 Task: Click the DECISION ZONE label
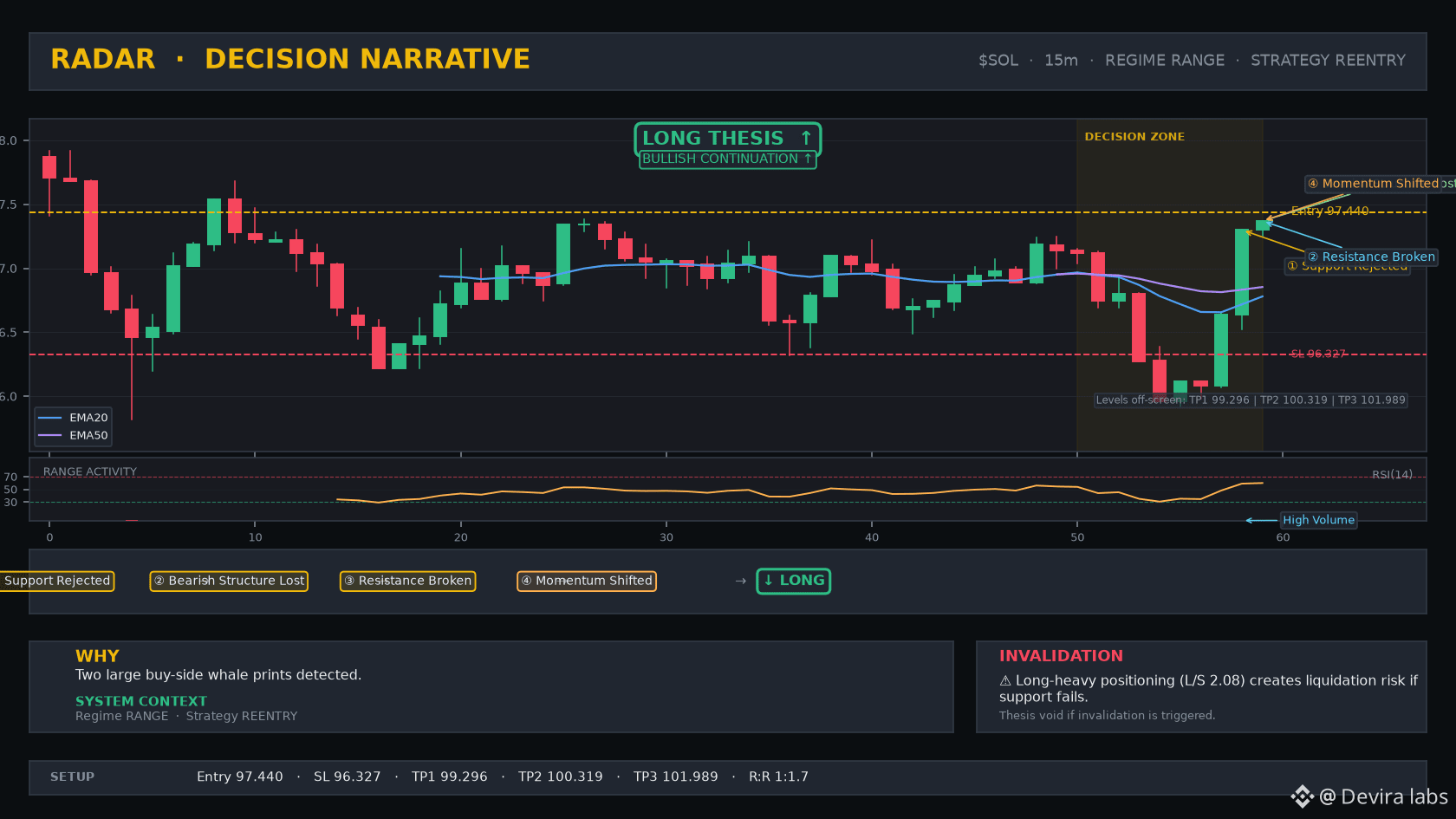pyautogui.click(x=1134, y=137)
